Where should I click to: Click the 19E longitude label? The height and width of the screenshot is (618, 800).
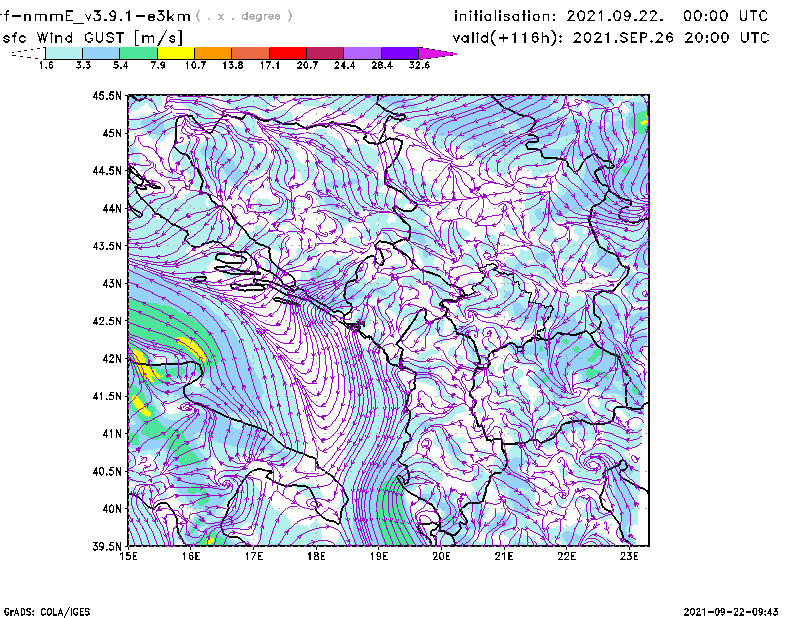[x=379, y=556]
